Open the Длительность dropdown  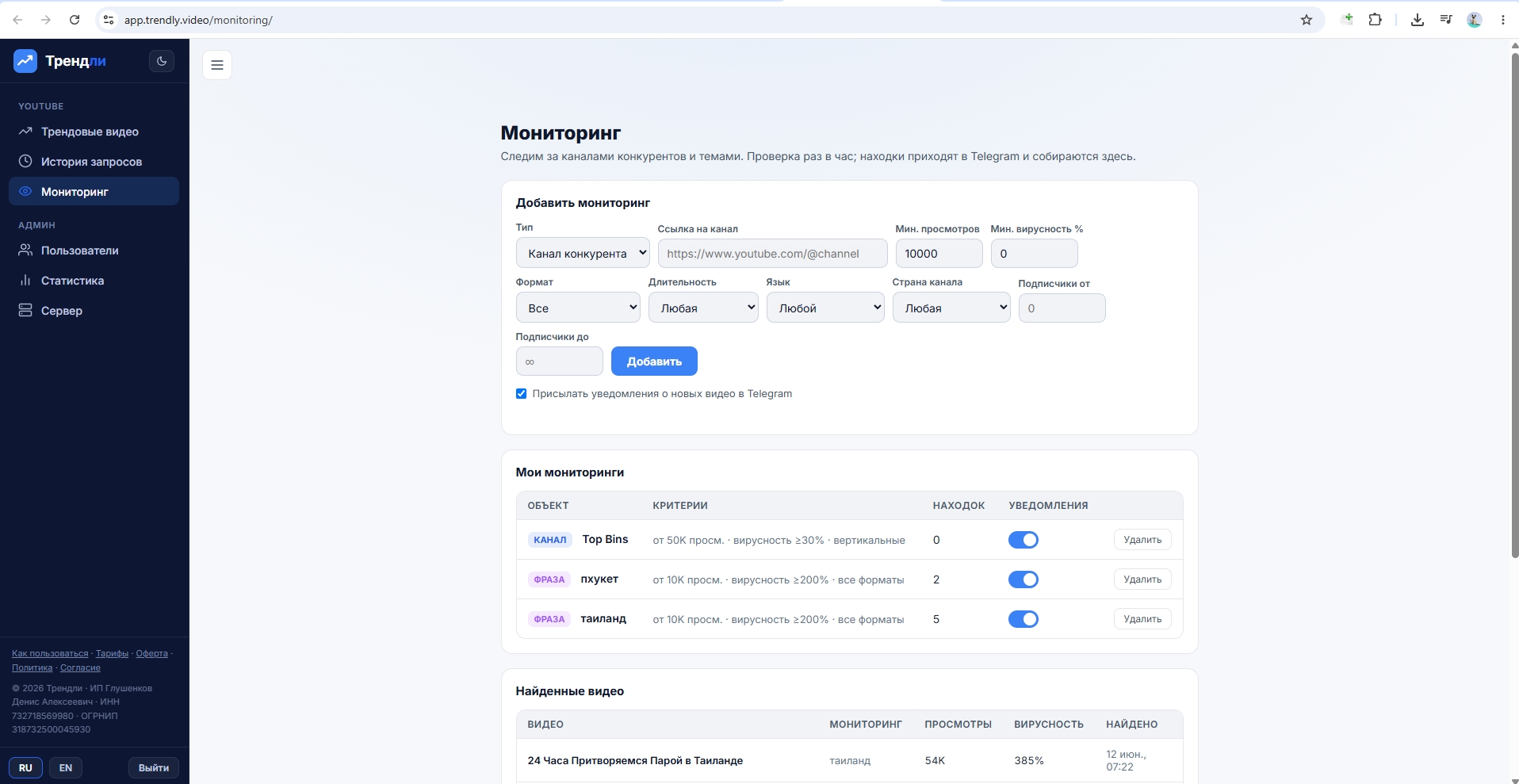tap(703, 308)
